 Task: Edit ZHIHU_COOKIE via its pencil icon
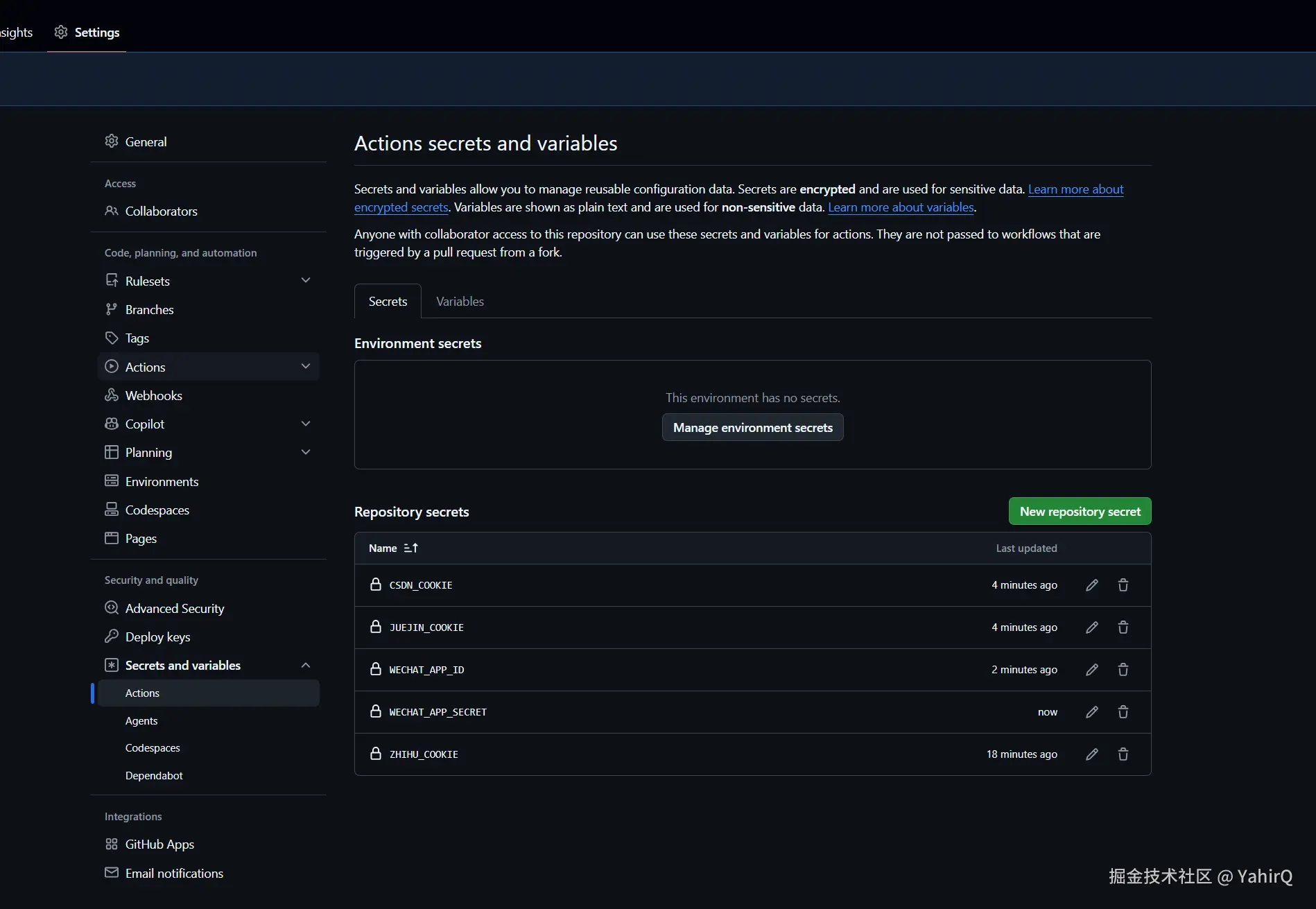pyautogui.click(x=1092, y=754)
